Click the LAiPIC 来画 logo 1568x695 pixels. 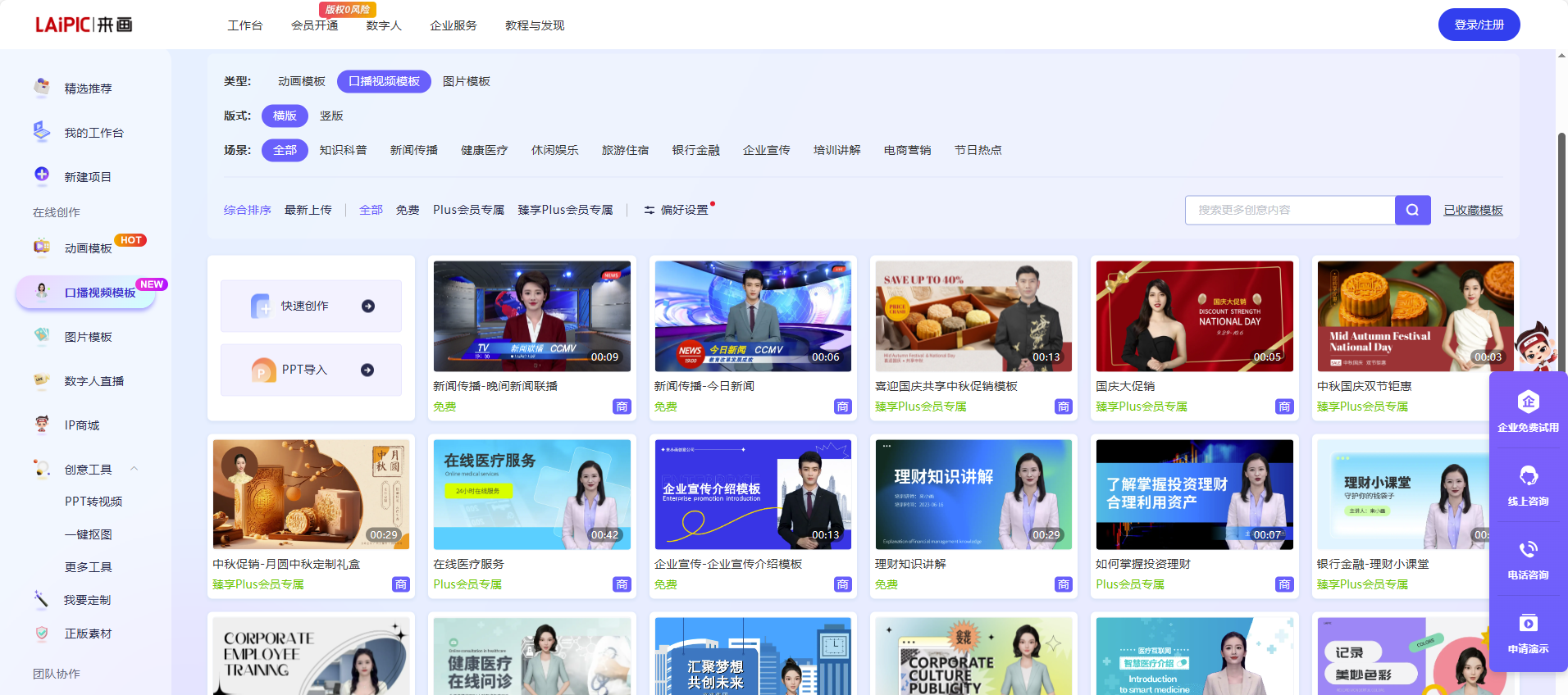84,25
